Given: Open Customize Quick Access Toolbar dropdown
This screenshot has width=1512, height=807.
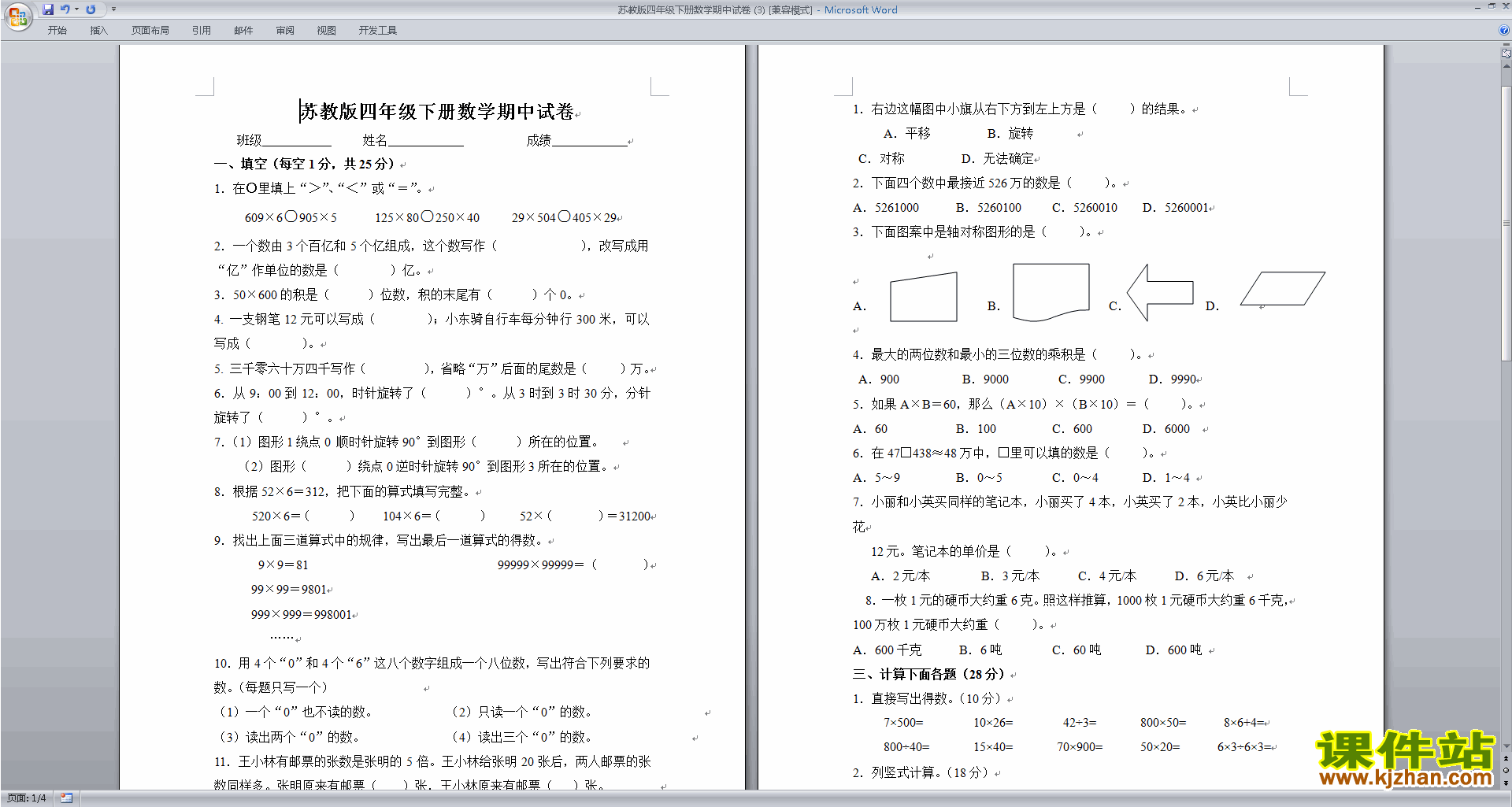Looking at the screenshot, I should pos(113,9).
